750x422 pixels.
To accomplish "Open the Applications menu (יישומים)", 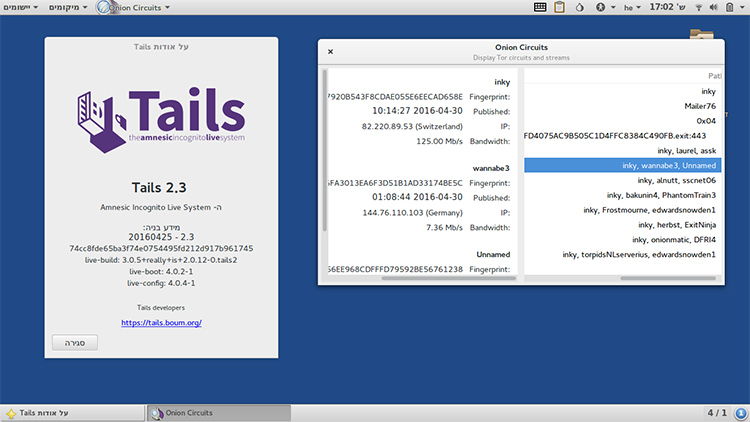I will click(21, 8).
